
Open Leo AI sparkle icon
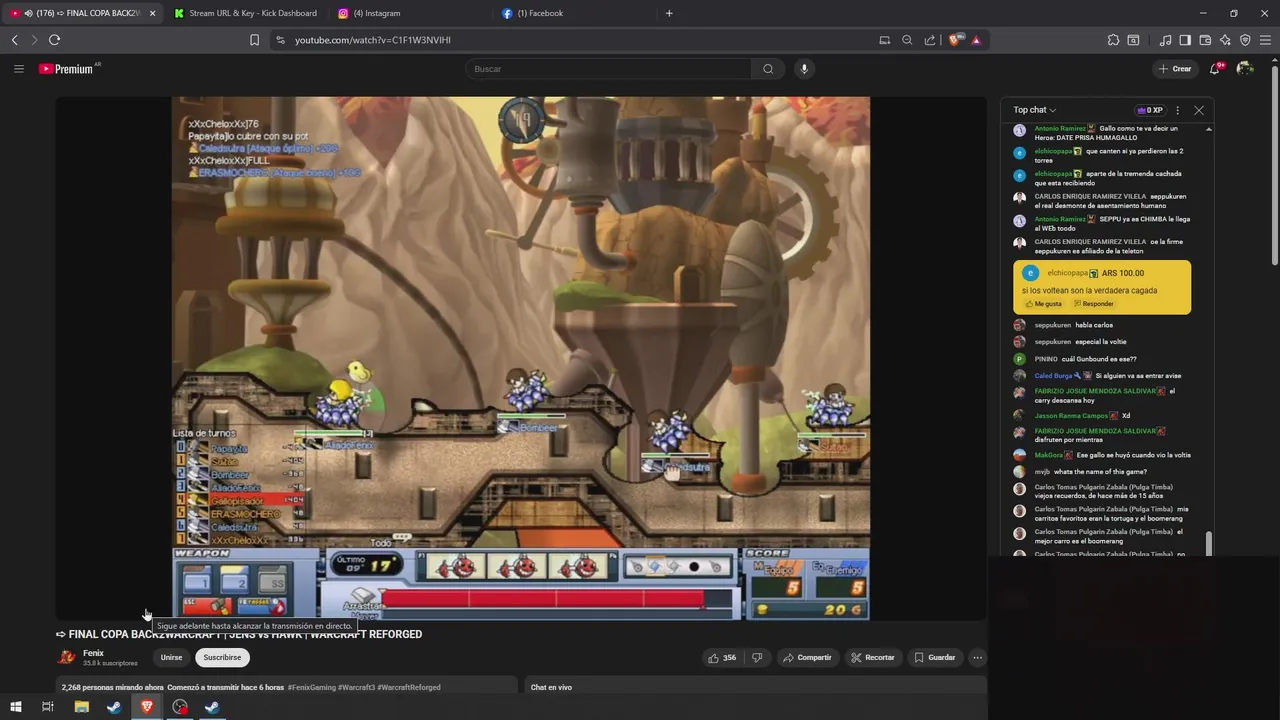point(1225,40)
